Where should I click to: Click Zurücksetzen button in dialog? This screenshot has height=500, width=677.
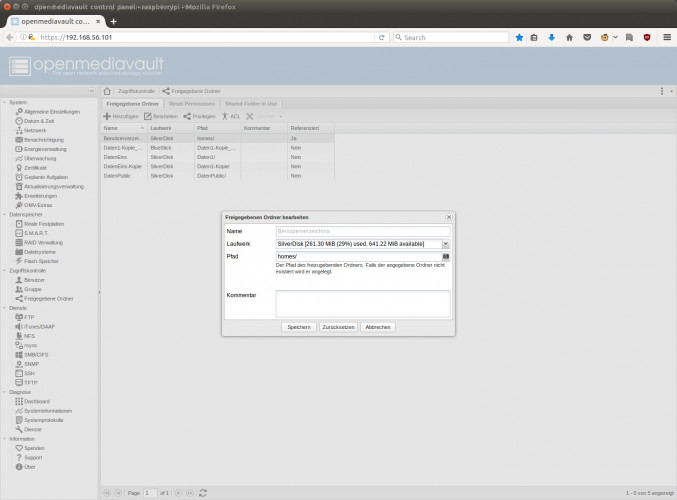tap(338, 327)
